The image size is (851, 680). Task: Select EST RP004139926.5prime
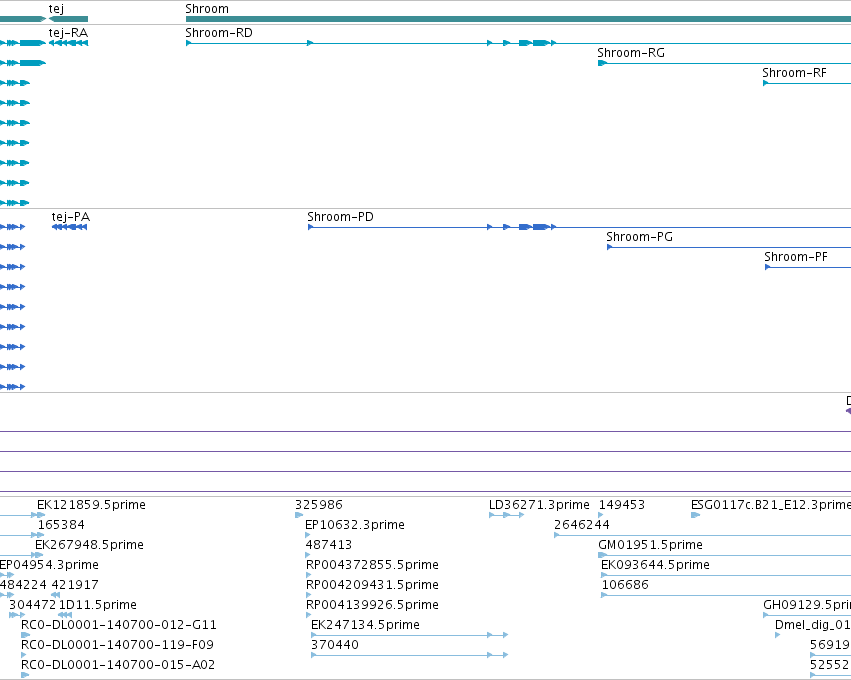coord(372,605)
